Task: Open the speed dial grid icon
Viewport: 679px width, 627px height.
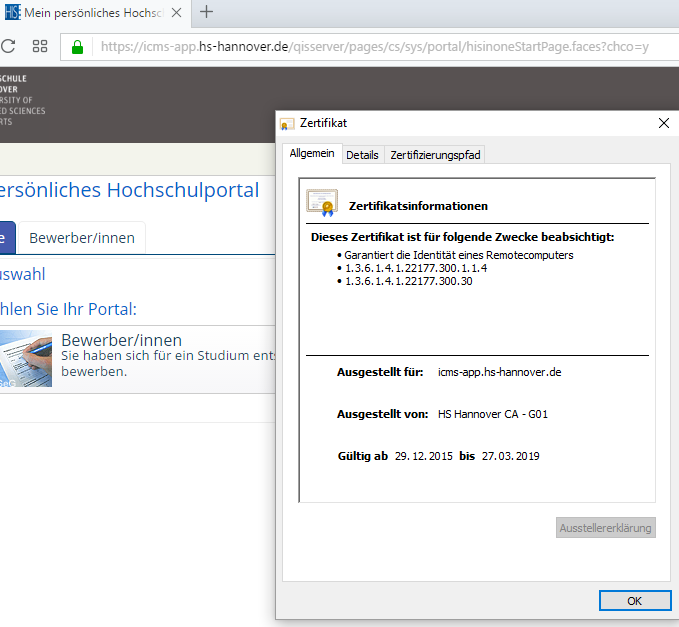Action: pyautogui.click(x=40, y=46)
